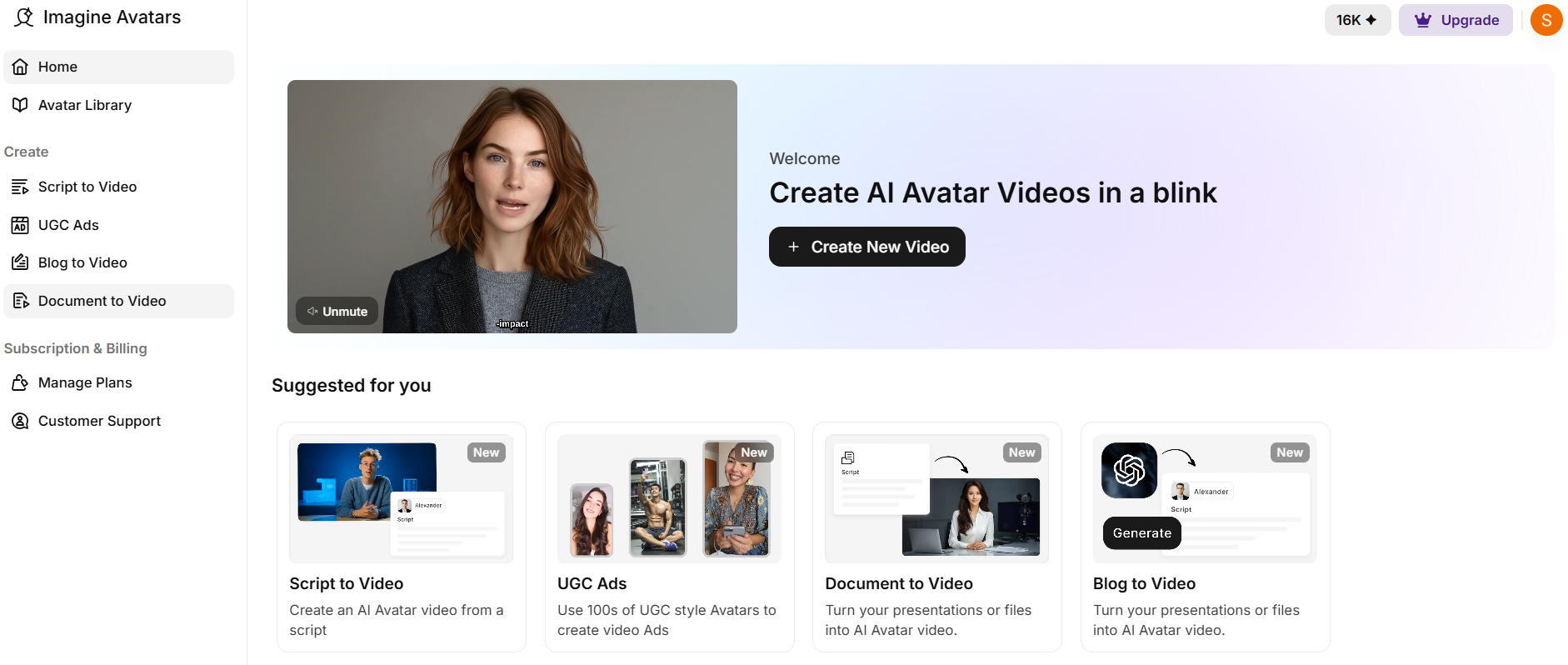The height and width of the screenshot is (665, 1568).
Task: Open Customer Support in sidebar
Action: tap(119, 421)
